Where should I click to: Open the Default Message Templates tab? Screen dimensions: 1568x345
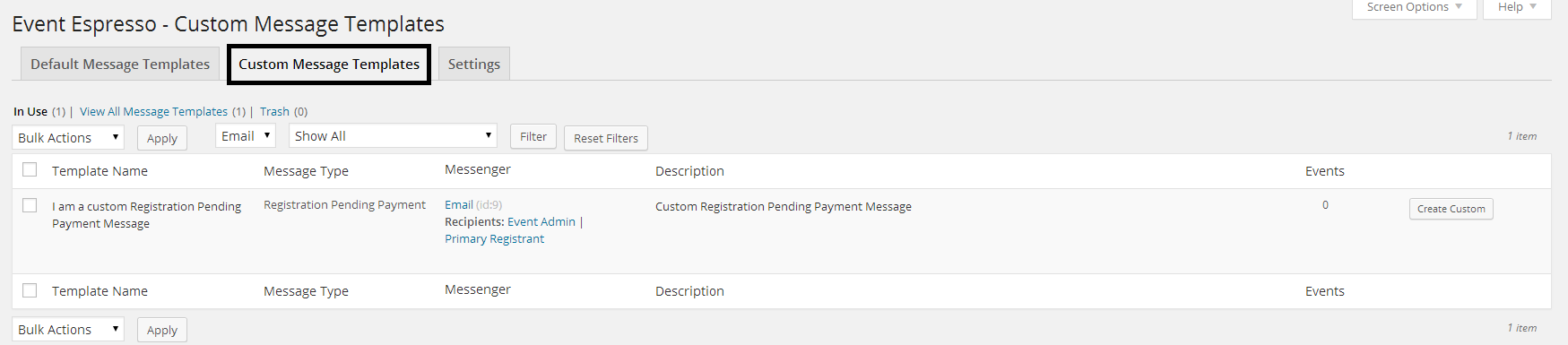click(x=120, y=65)
